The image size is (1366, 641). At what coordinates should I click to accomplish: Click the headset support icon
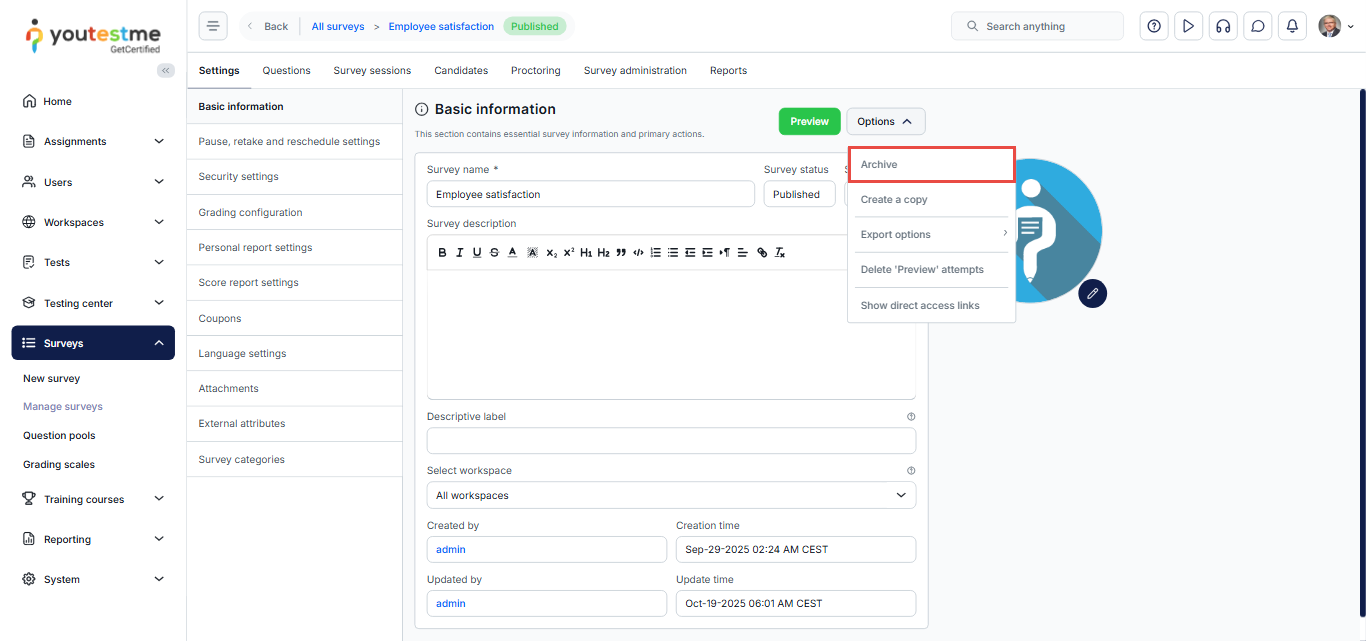tap(1222, 26)
